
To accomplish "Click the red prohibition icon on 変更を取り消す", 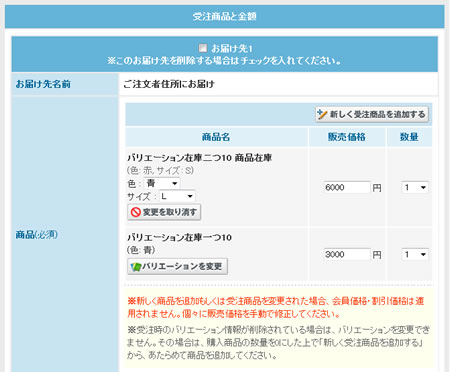I will click(135, 212).
